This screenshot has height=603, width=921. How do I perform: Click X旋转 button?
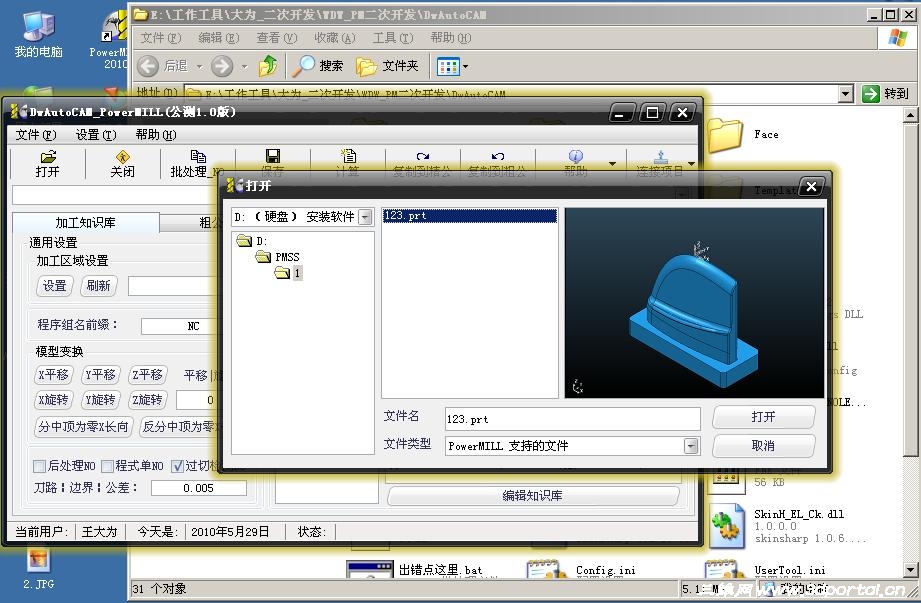[x=53, y=400]
